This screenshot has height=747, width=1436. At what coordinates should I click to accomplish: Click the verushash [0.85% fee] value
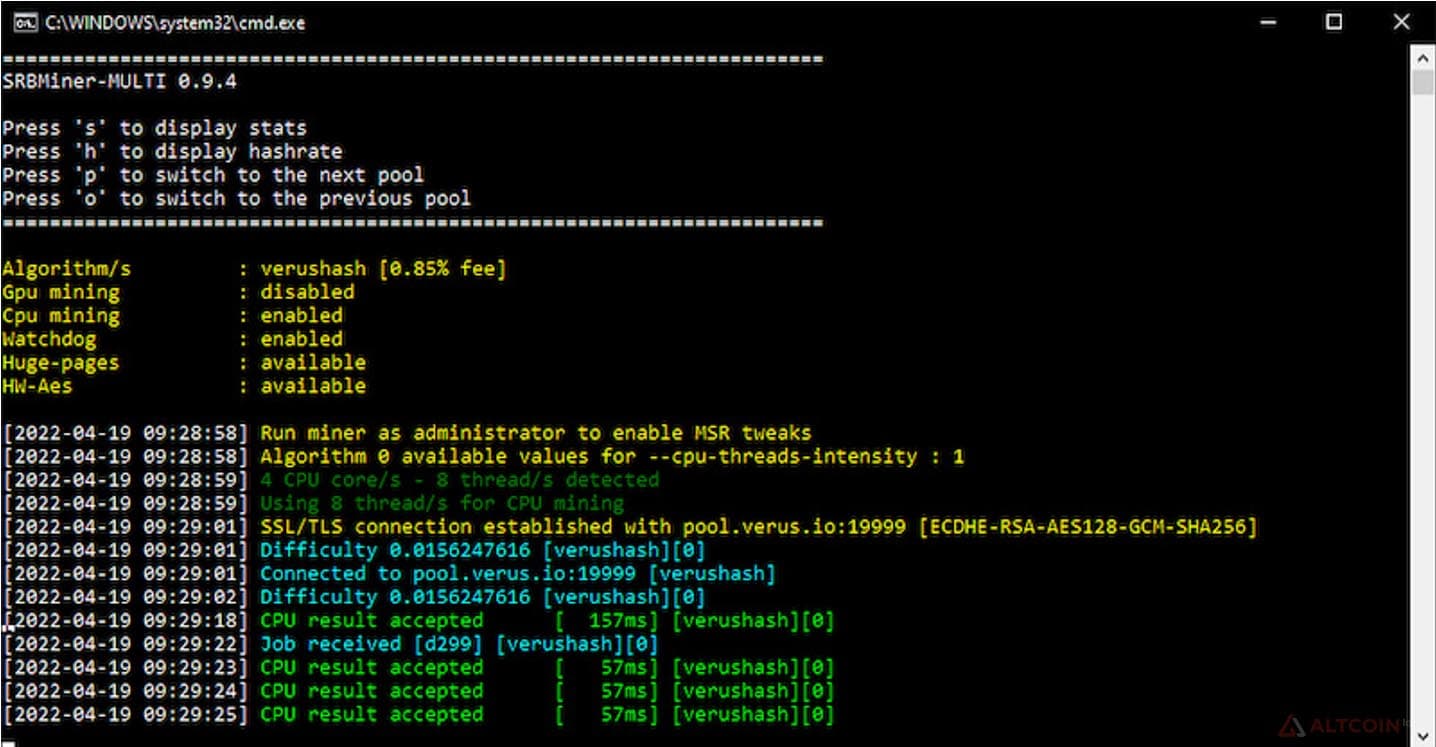tap(383, 269)
